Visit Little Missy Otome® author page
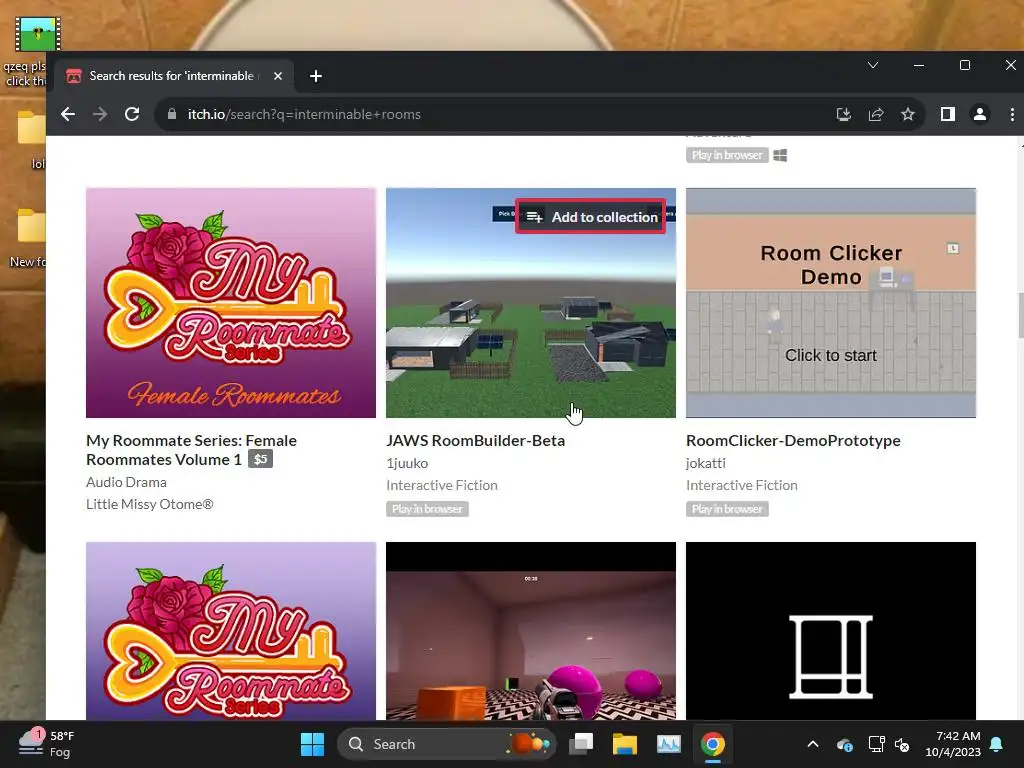Image resolution: width=1024 pixels, height=768 pixels. tap(150, 504)
